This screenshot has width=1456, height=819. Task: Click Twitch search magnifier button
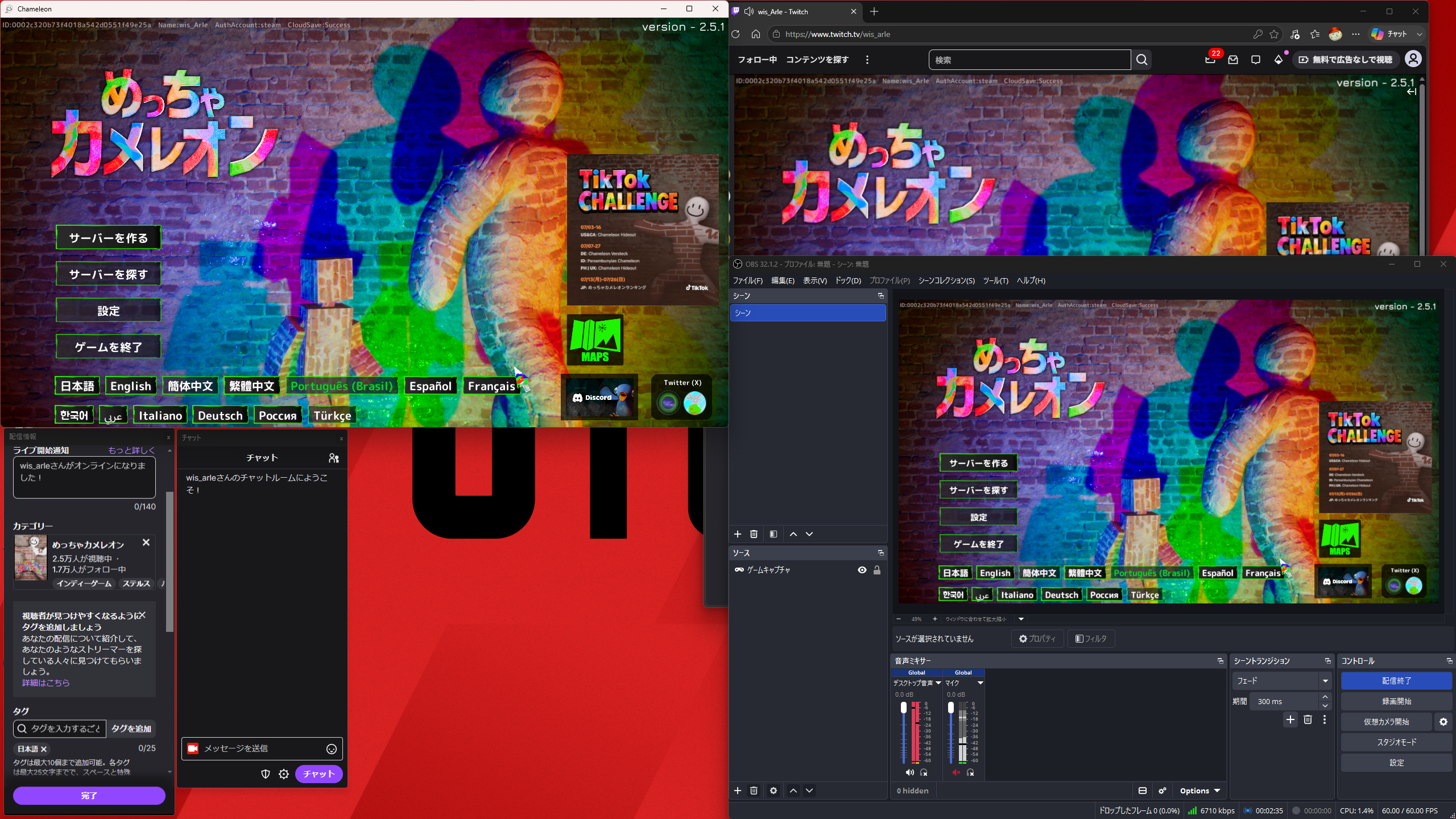pyautogui.click(x=1141, y=60)
